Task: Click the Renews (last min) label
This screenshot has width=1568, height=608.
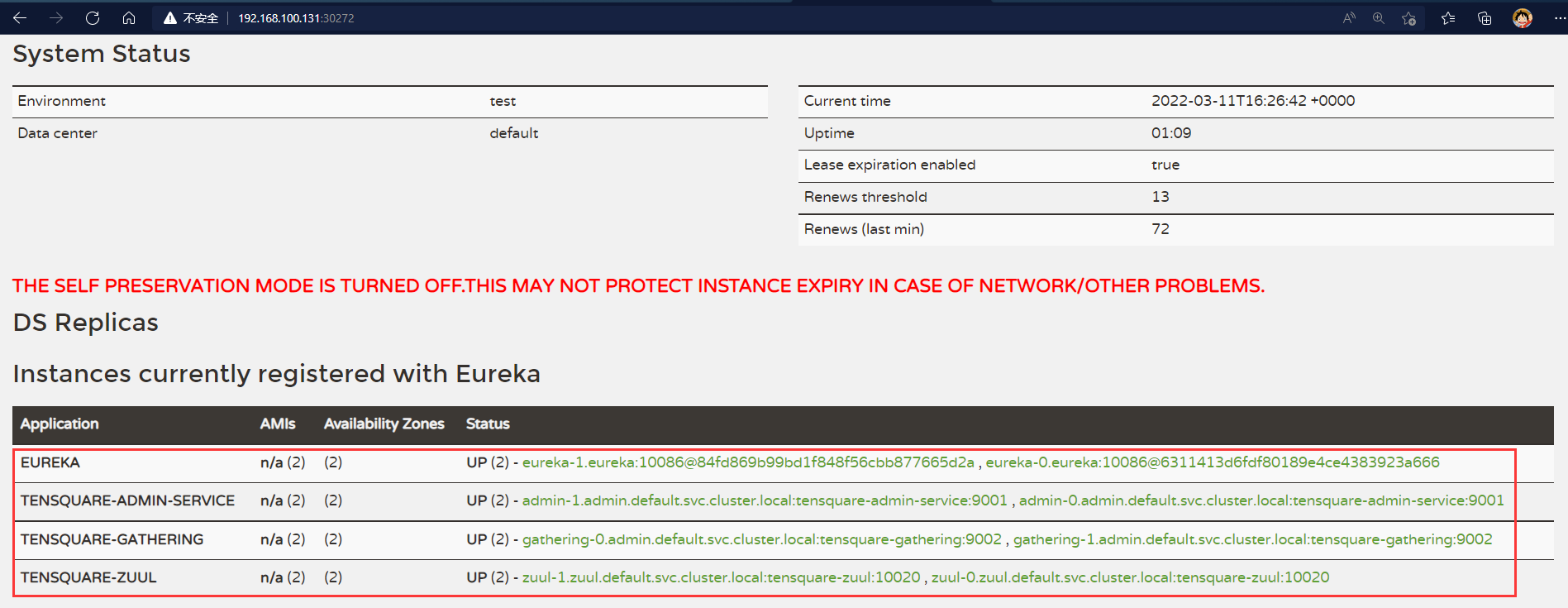Action: (864, 229)
